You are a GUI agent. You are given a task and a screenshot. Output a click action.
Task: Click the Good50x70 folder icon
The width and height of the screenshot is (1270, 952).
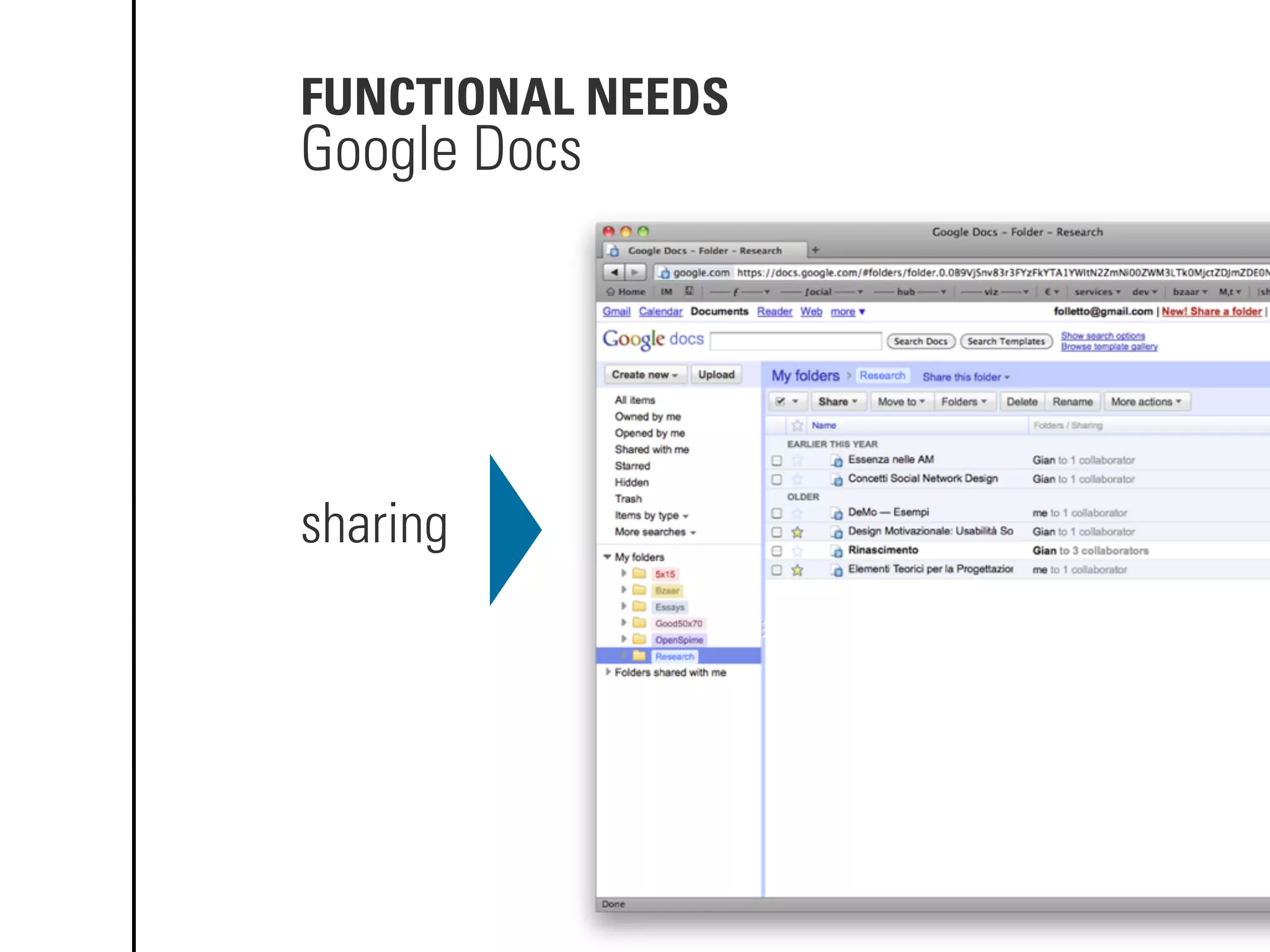pyautogui.click(x=639, y=623)
